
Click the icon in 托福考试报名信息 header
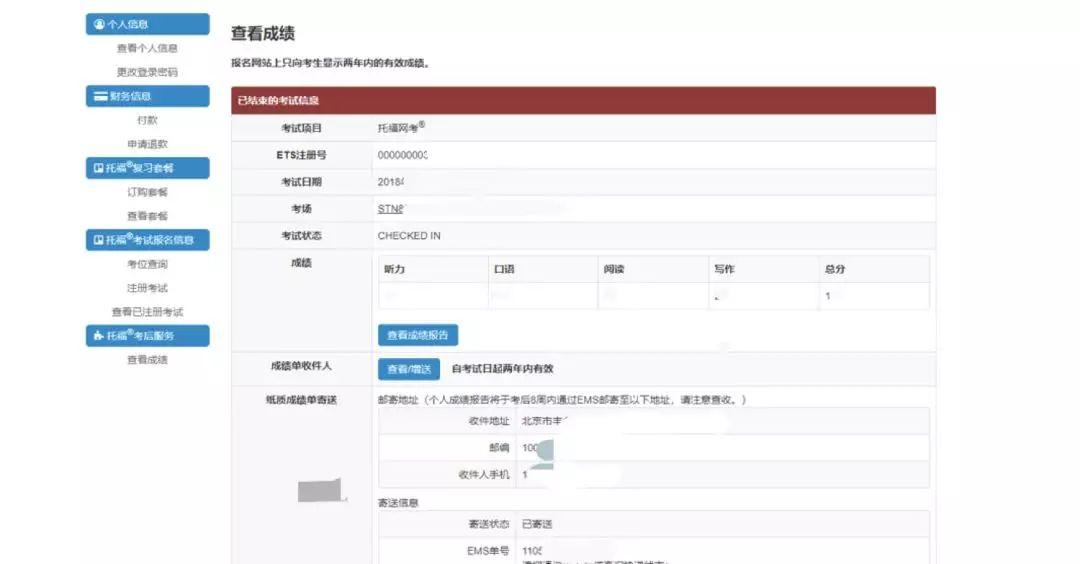[x=98, y=240]
